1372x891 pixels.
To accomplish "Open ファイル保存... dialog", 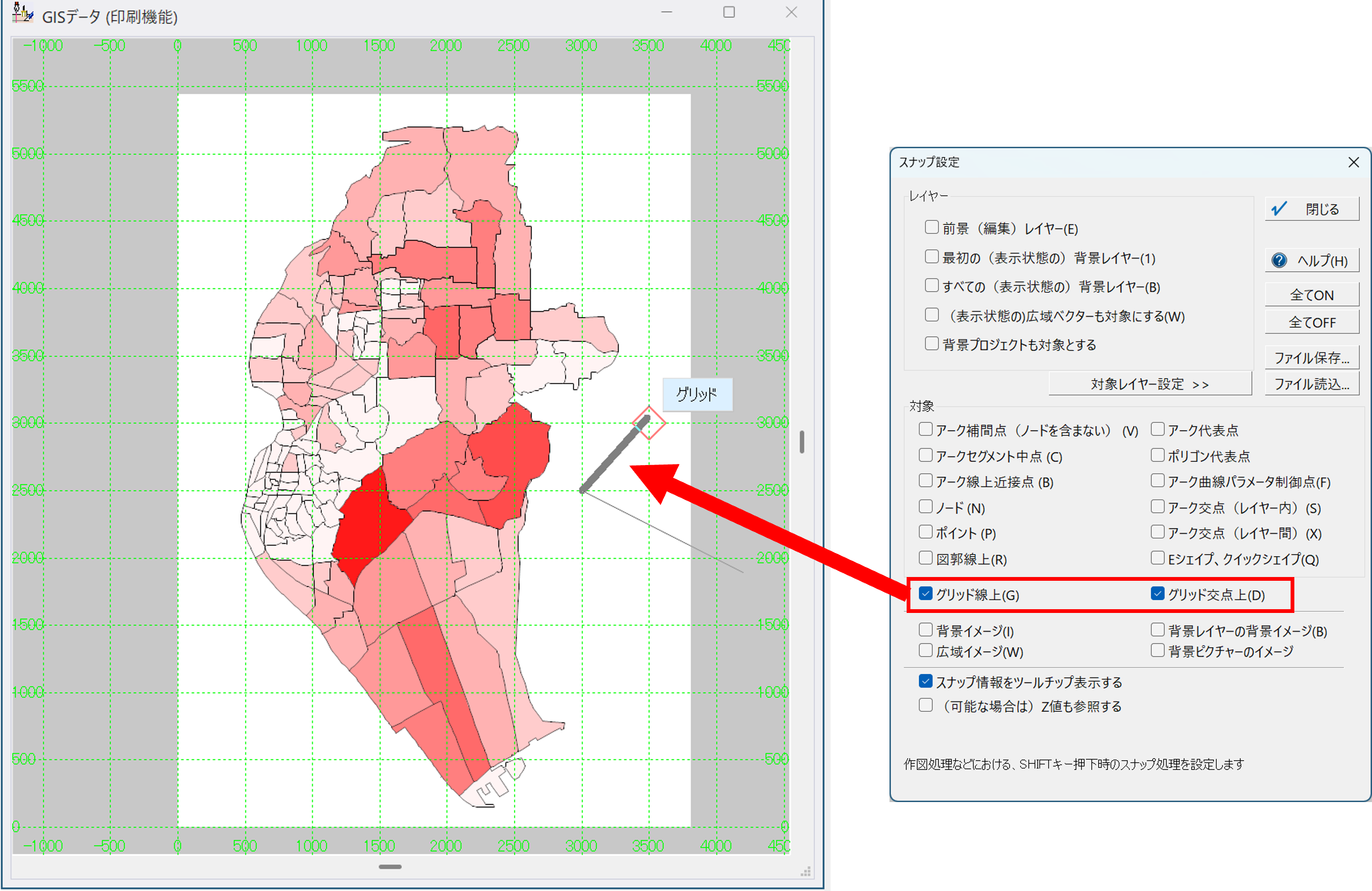I will (1311, 357).
